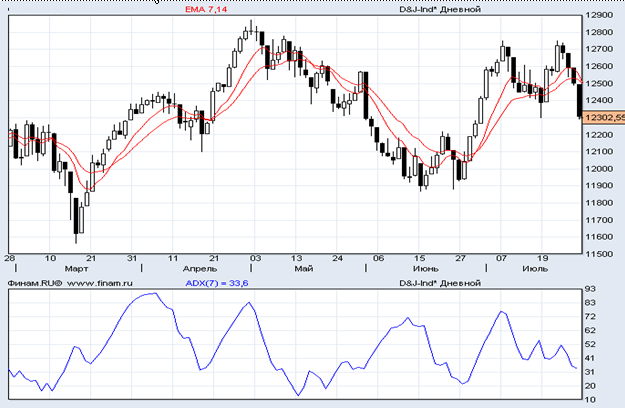The height and width of the screenshot is (408, 625).
Task: Click the 12900 price axis label
Action: 600,16
